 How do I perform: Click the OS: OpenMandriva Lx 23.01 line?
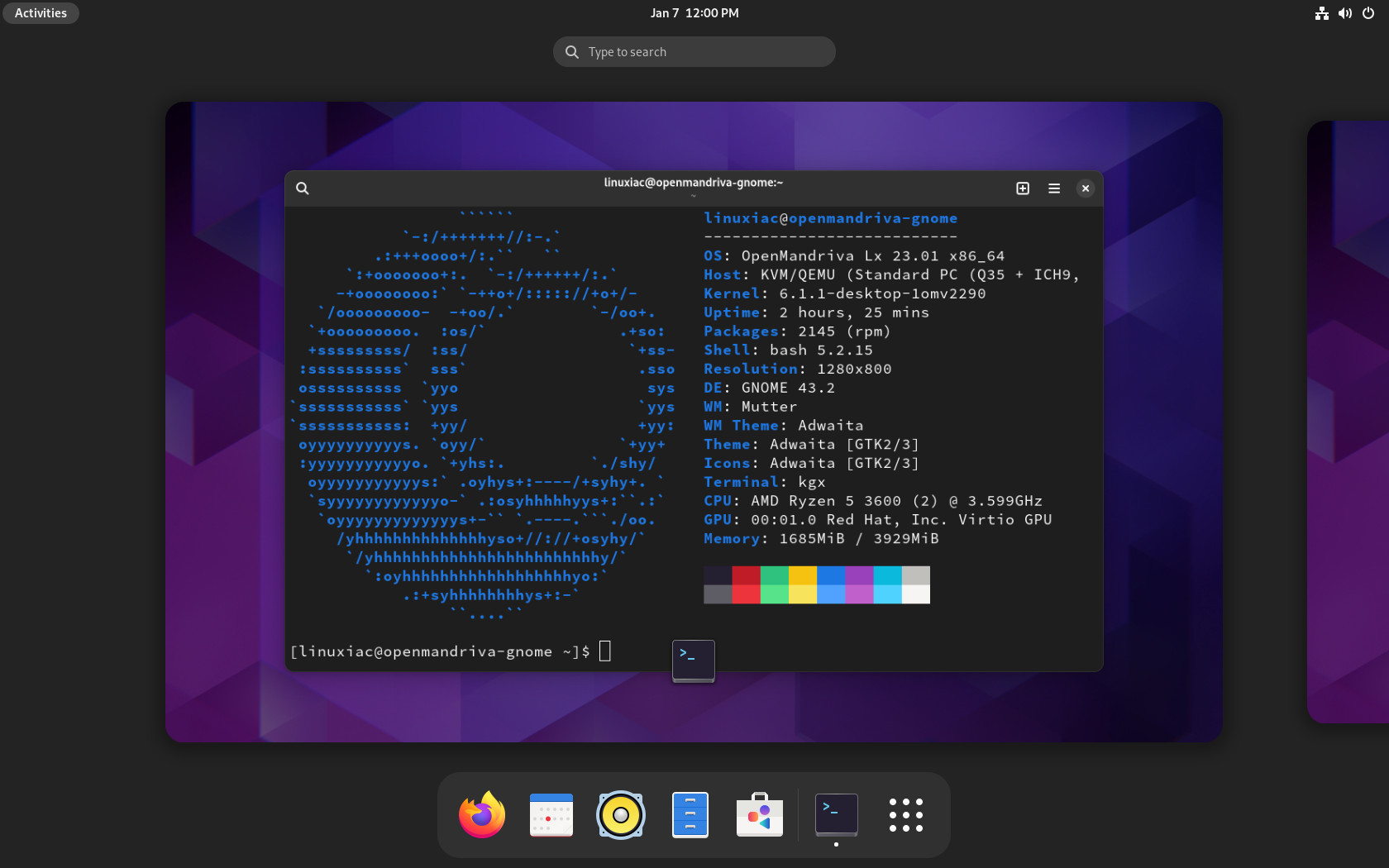click(x=854, y=256)
